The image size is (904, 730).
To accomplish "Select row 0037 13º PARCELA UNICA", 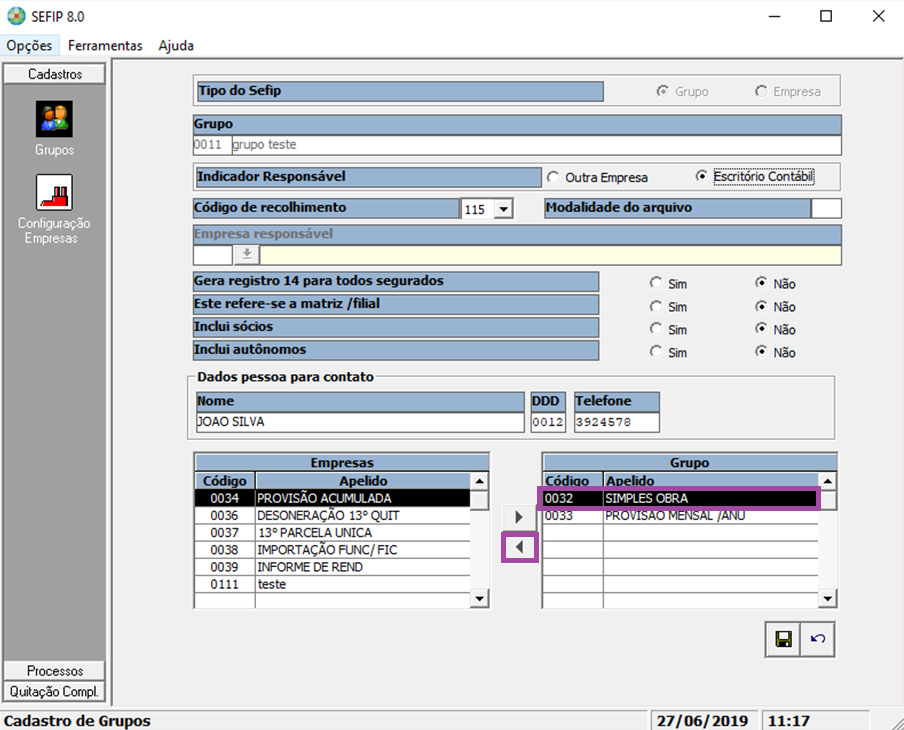I will tap(332, 533).
